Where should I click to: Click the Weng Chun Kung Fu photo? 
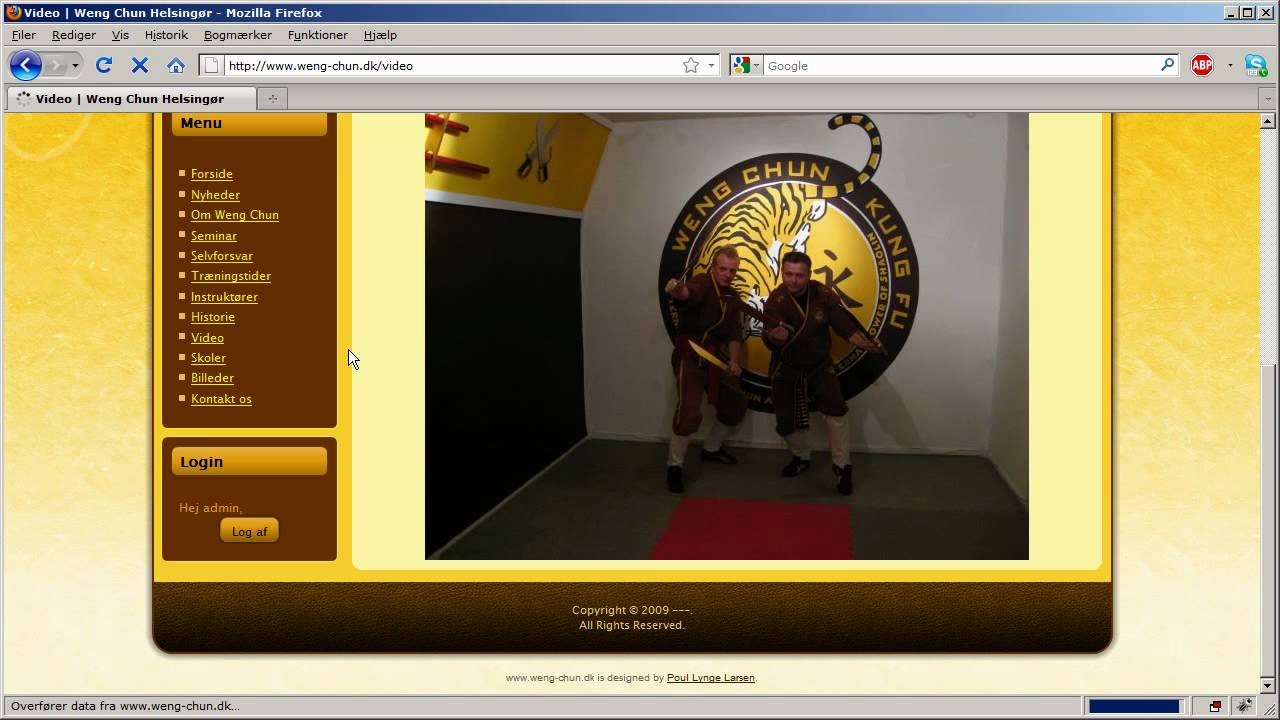(x=727, y=336)
